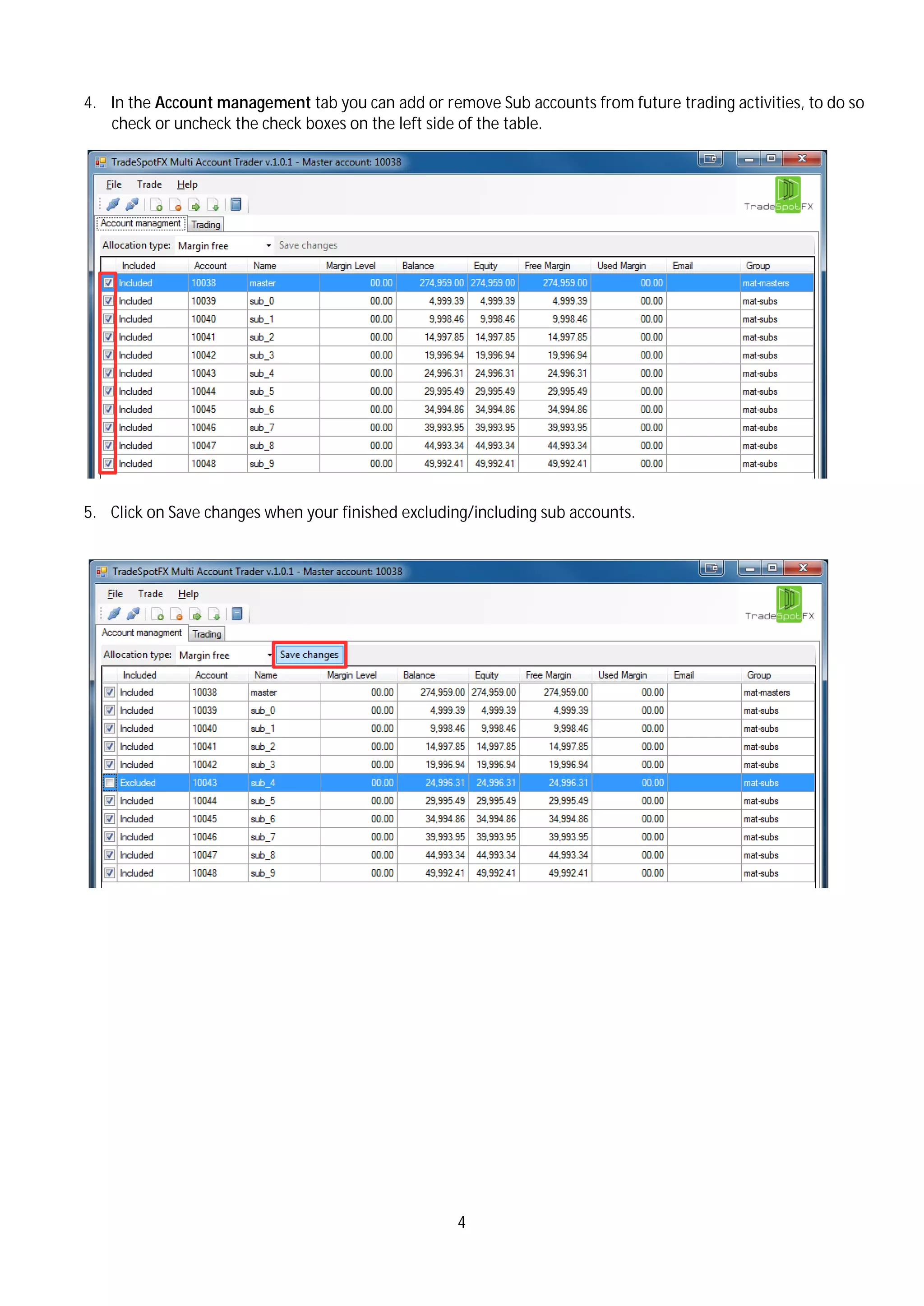Select sub_6 name cell in step 4 window
This screenshot has height=1306, width=924.
point(283,410)
